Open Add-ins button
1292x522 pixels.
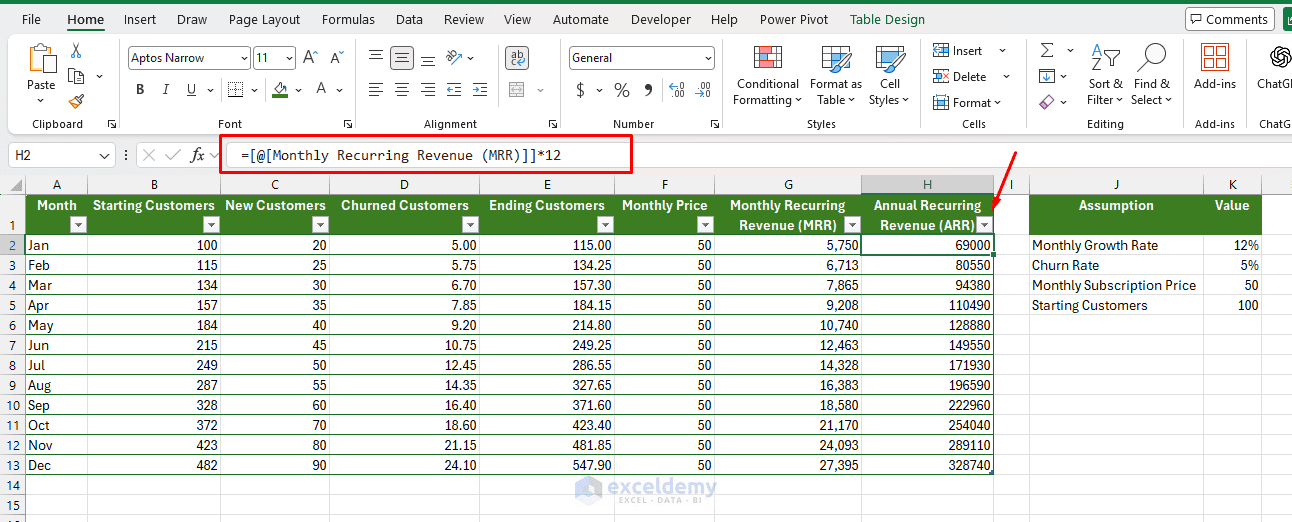[1215, 68]
